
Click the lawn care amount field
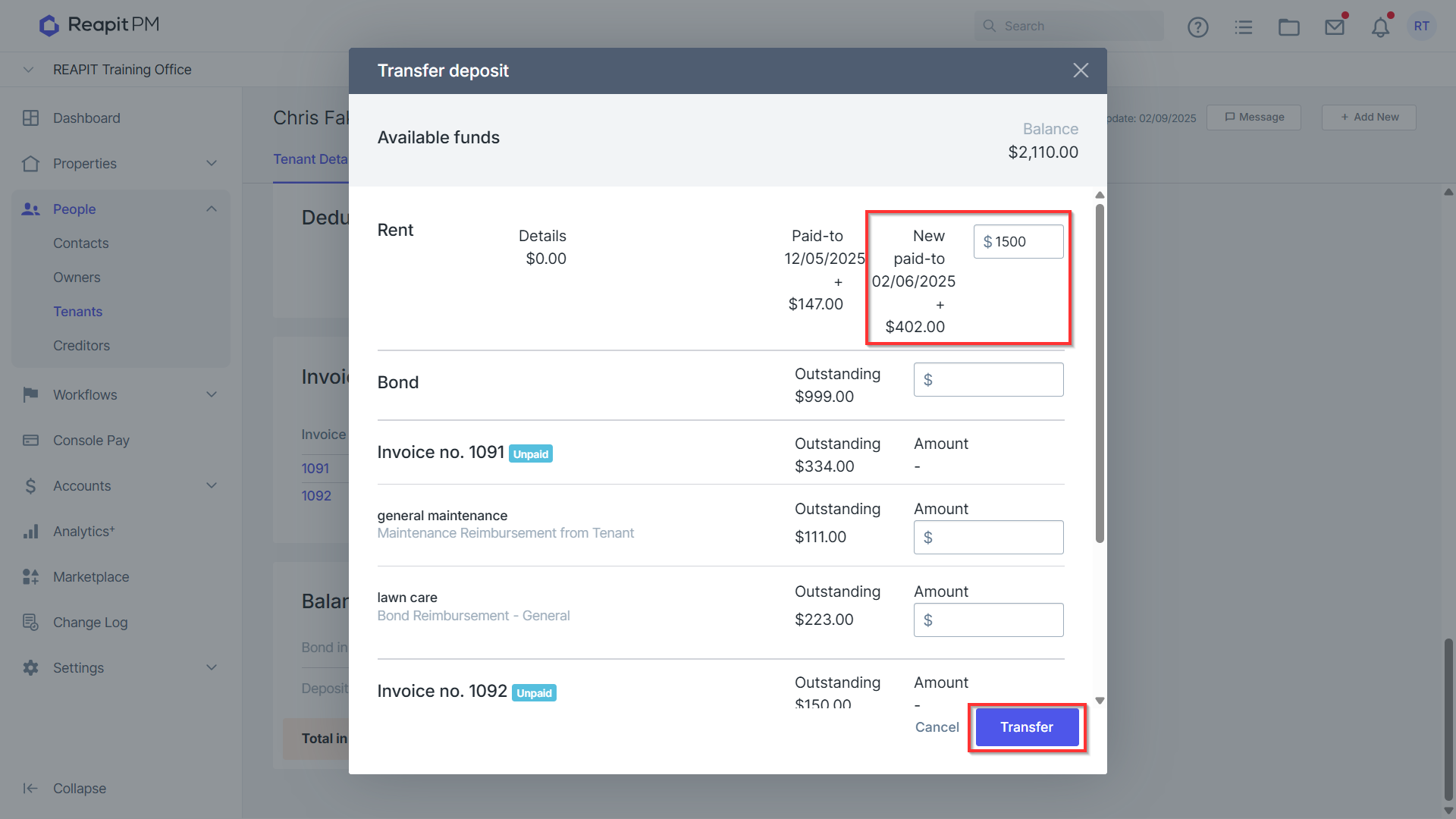989,620
